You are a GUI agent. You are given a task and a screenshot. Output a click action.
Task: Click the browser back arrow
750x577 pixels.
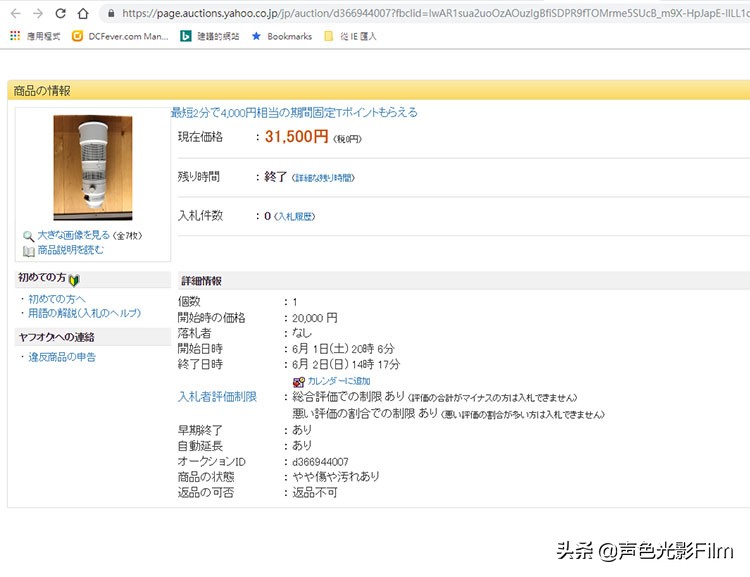point(16,13)
